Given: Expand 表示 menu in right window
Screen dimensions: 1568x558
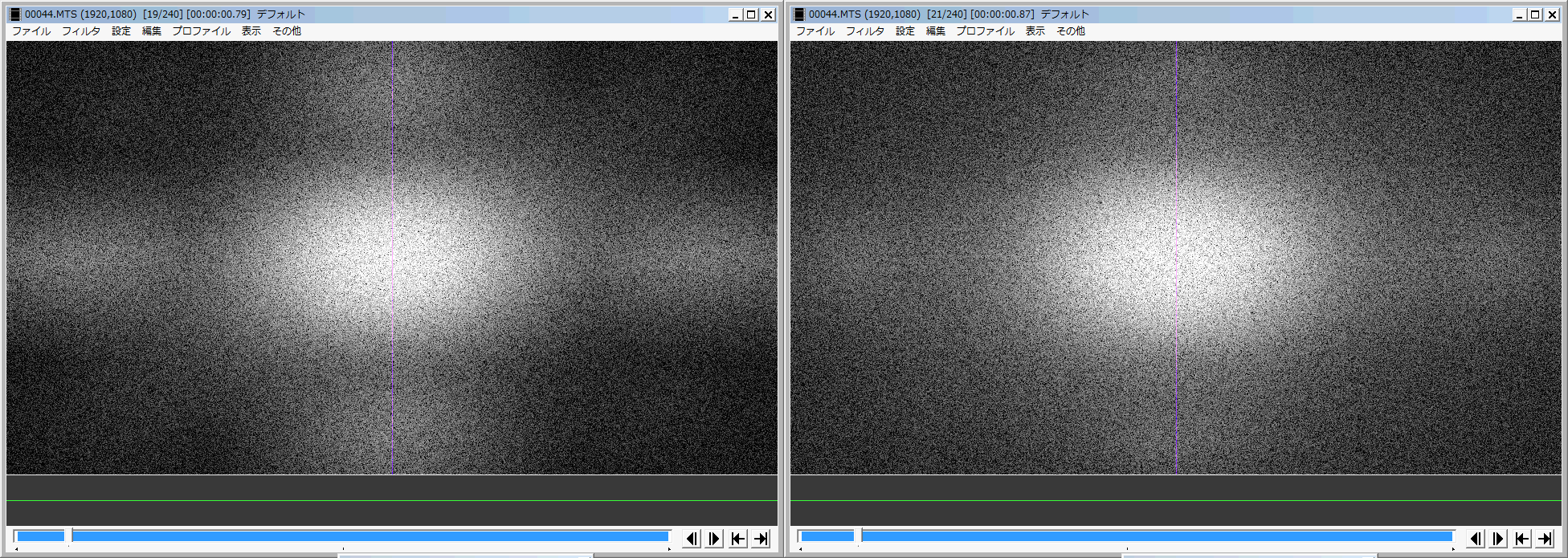Looking at the screenshot, I should click(1035, 31).
